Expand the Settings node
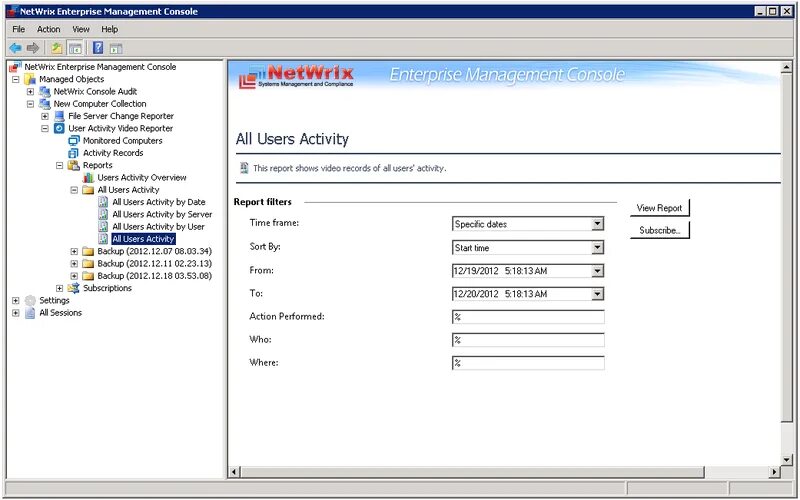 tap(16, 301)
